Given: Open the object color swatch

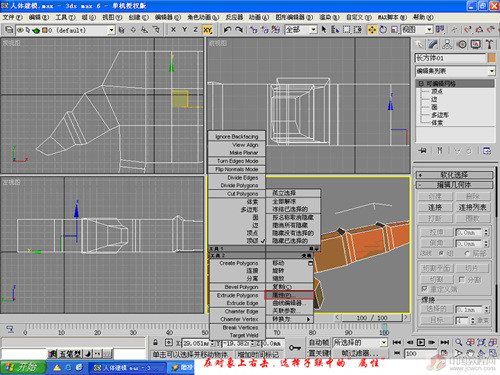Looking at the screenshot, I should tap(492, 58).
